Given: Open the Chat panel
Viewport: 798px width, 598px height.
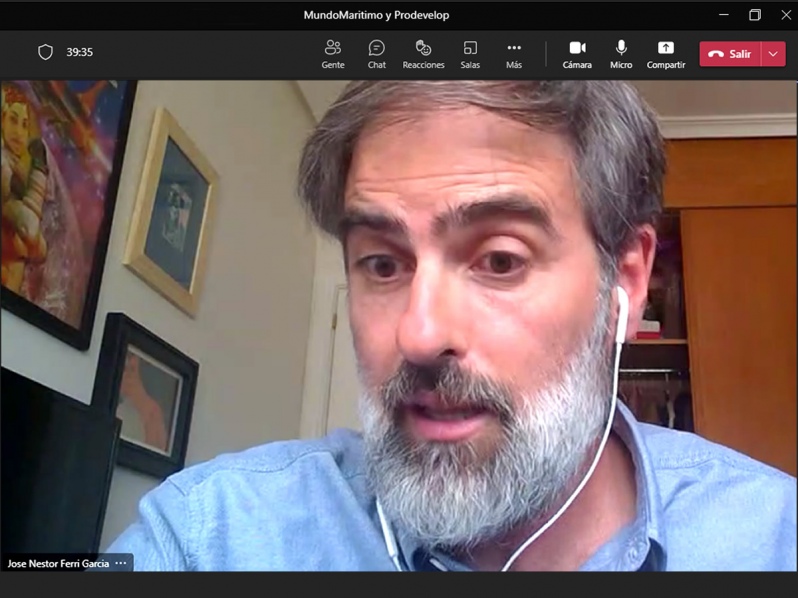Looking at the screenshot, I should pyautogui.click(x=377, y=54).
